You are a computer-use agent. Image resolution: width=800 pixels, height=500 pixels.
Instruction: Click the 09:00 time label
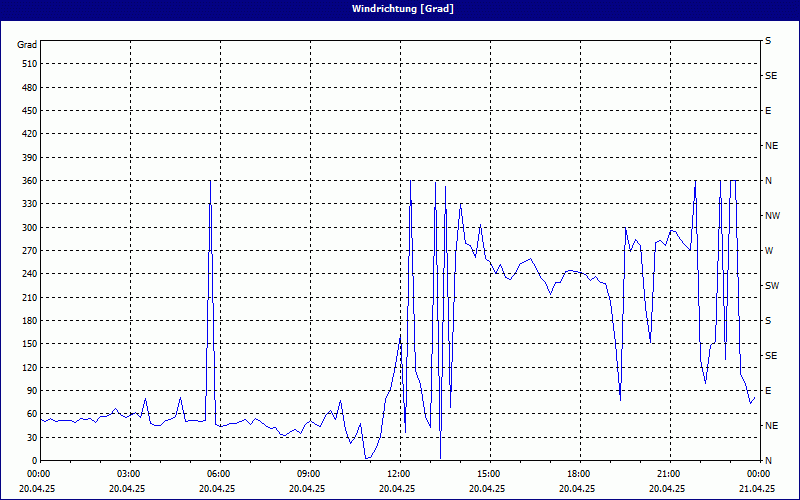coord(309,474)
